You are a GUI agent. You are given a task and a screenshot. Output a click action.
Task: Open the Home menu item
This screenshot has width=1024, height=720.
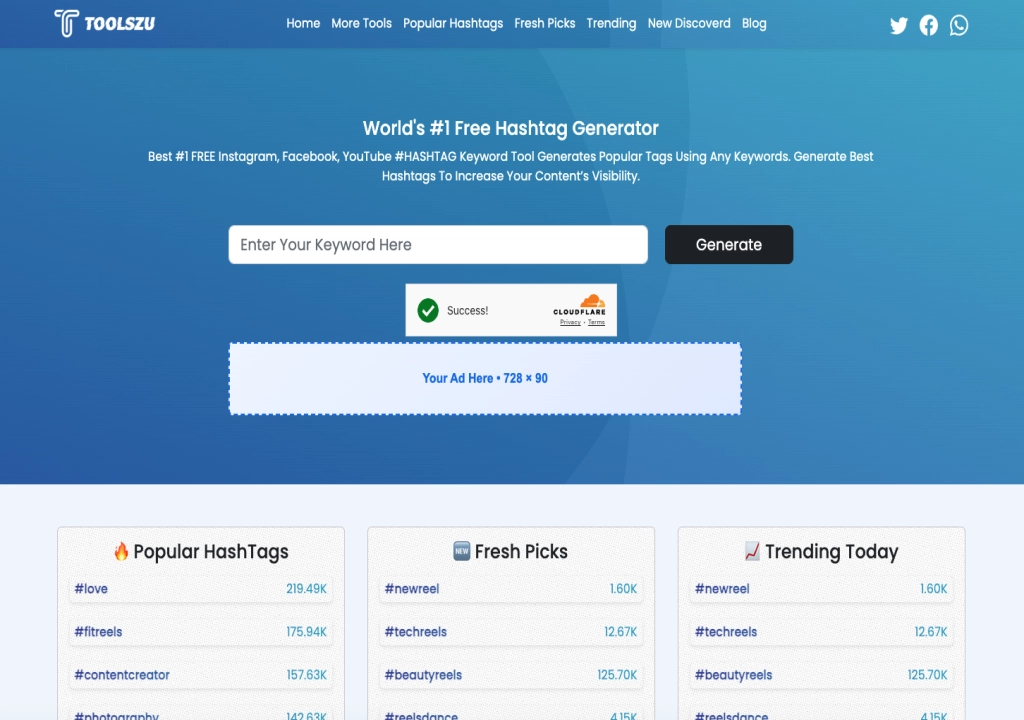303,23
